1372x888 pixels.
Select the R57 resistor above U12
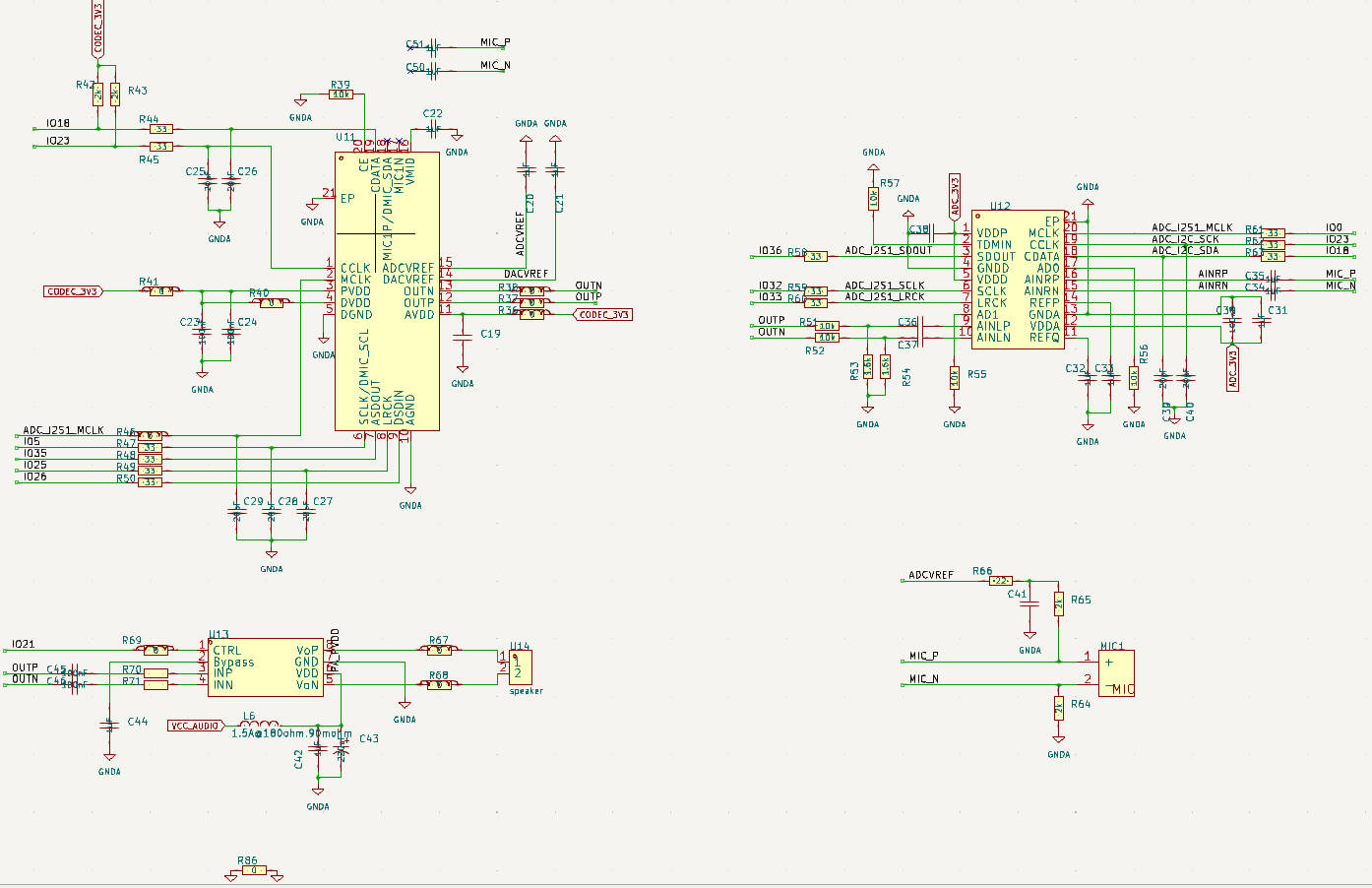(873, 198)
